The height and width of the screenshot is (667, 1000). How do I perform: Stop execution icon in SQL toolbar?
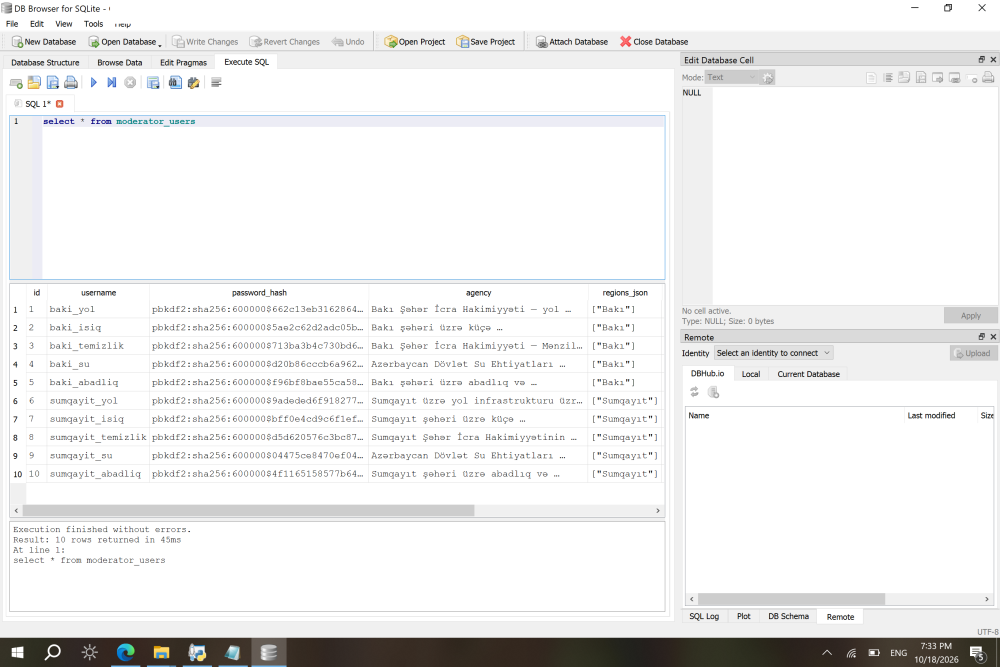pos(130,83)
